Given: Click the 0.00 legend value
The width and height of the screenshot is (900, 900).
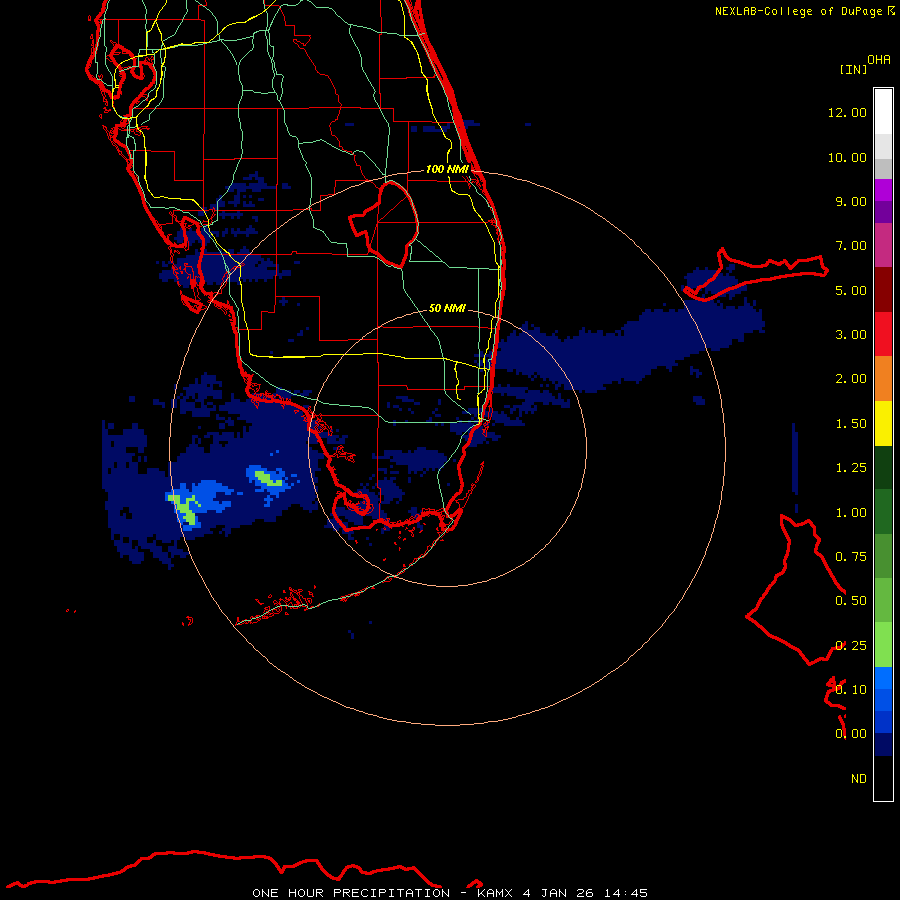Looking at the screenshot, I should pos(851,734).
